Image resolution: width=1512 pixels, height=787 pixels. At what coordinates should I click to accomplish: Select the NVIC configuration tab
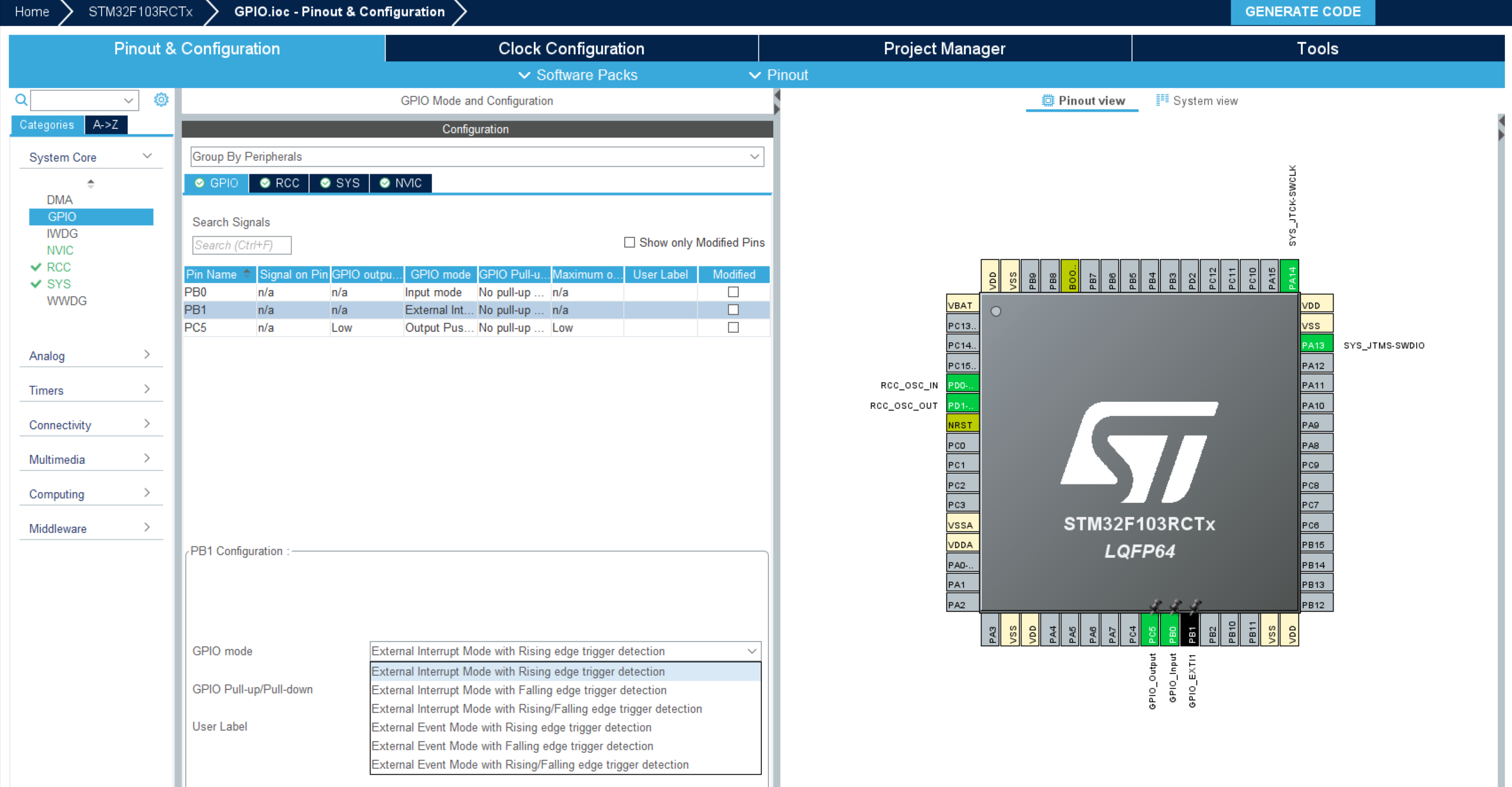tap(401, 183)
